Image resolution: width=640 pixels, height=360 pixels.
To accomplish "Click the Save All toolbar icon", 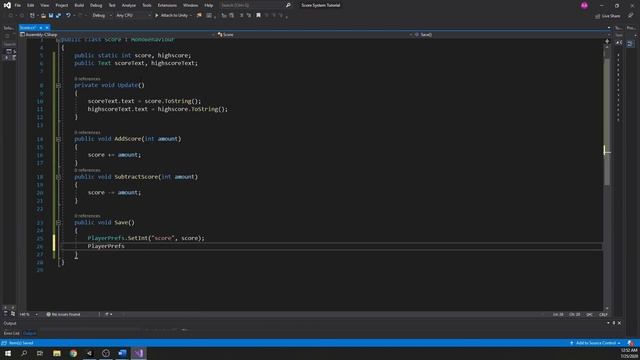I will point(58,16).
